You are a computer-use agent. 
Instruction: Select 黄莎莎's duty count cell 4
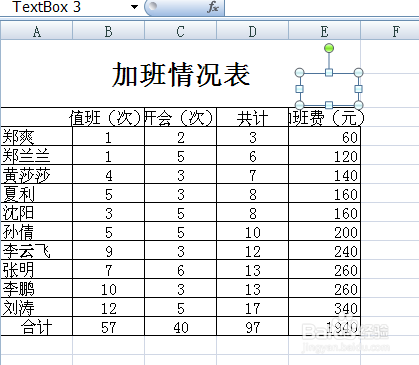pyautogui.click(x=108, y=174)
